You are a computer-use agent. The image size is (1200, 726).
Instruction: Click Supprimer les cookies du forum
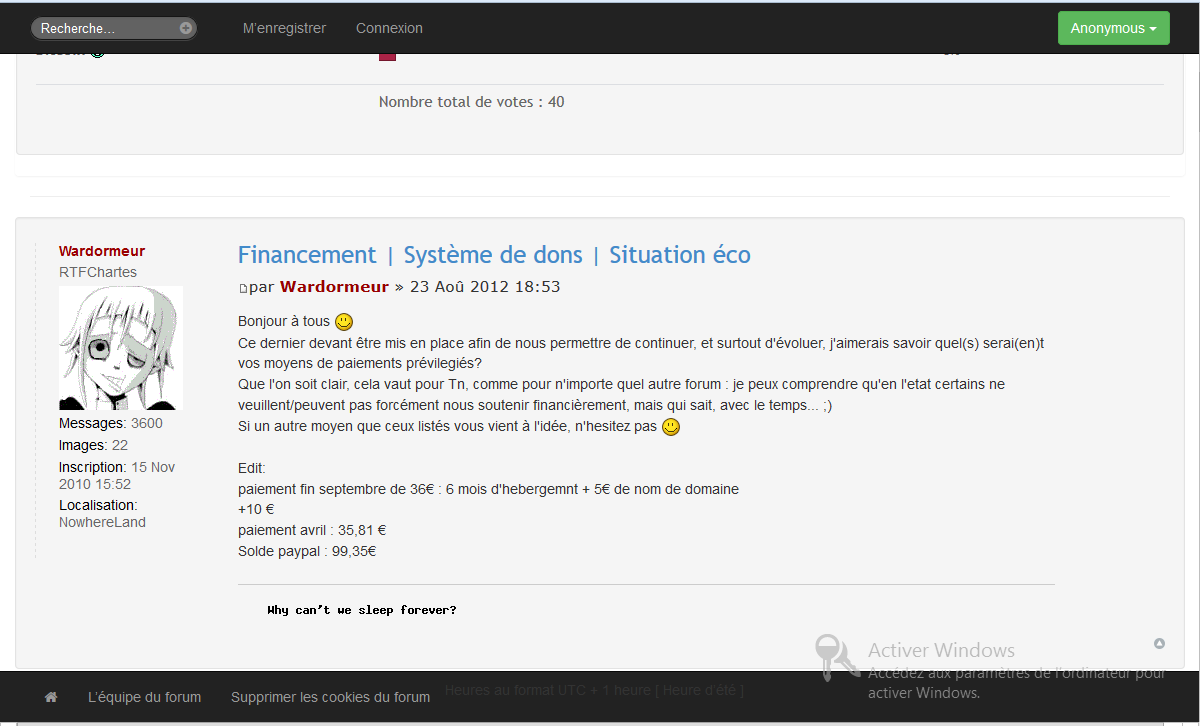click(330, 697)
